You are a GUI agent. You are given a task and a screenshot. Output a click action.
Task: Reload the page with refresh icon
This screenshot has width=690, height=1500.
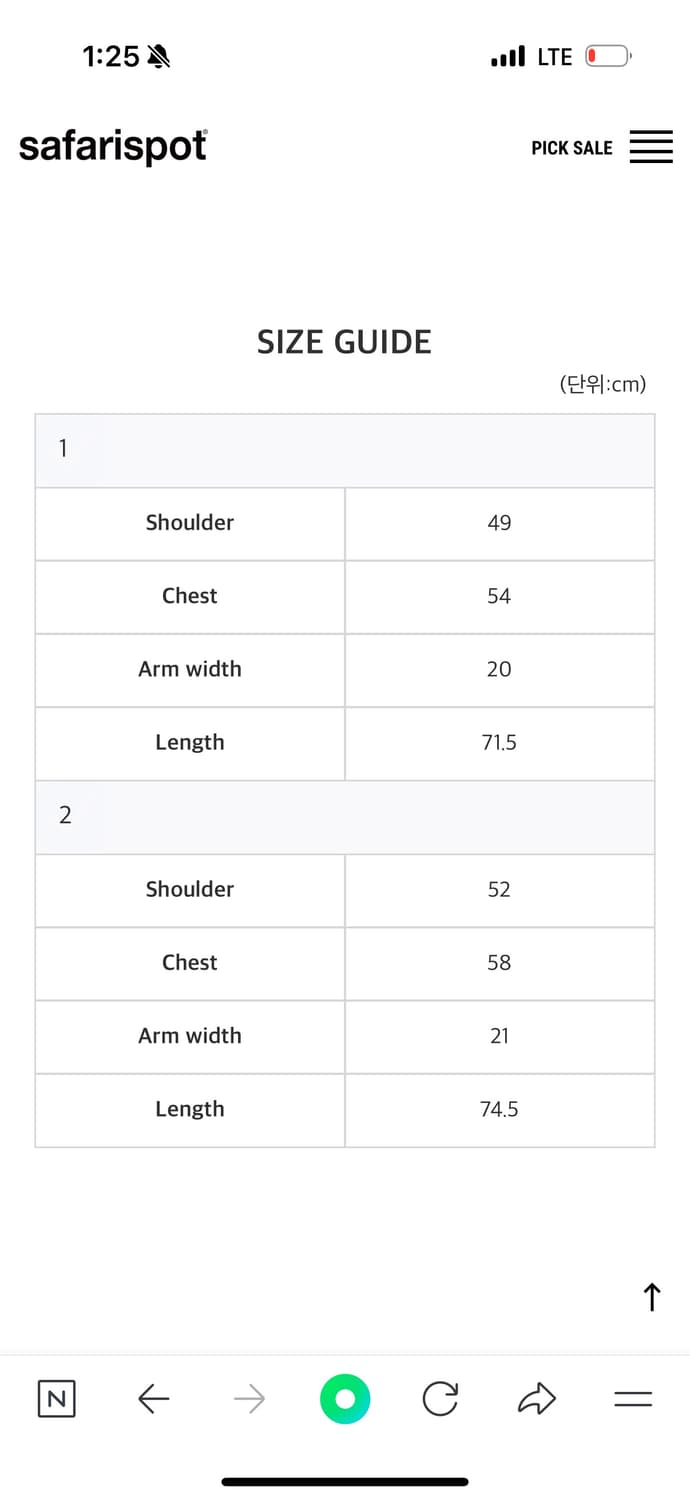[440, 1398]
